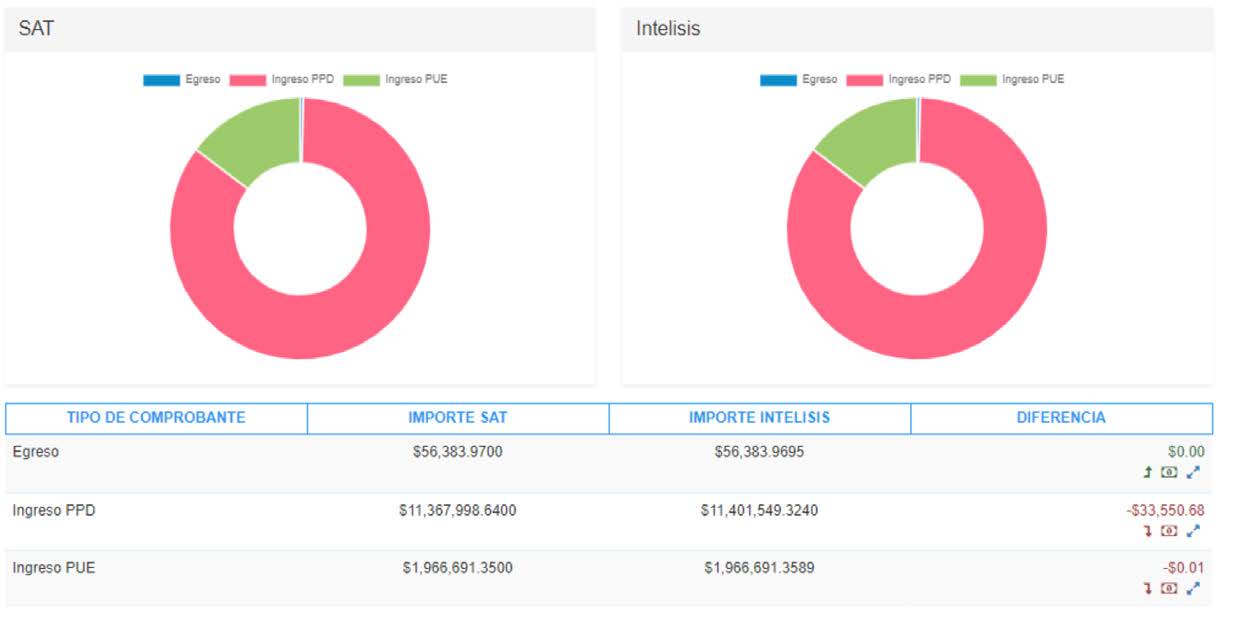Screen dimensions: 1234x629
Task: Click the -$33,550.68 difference value
Action: pos(1165,510)
